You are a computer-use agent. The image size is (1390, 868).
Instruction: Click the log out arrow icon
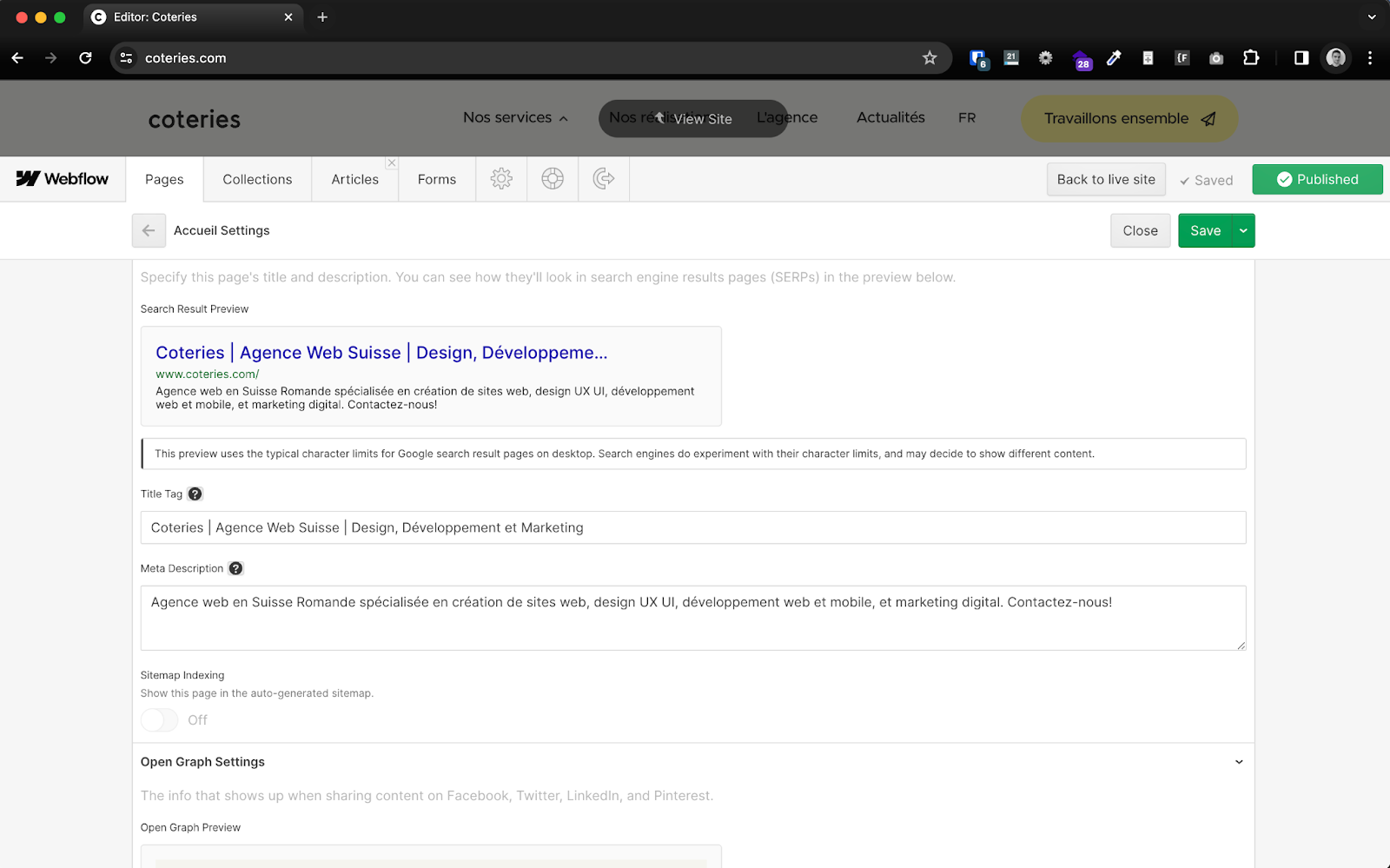604,179
